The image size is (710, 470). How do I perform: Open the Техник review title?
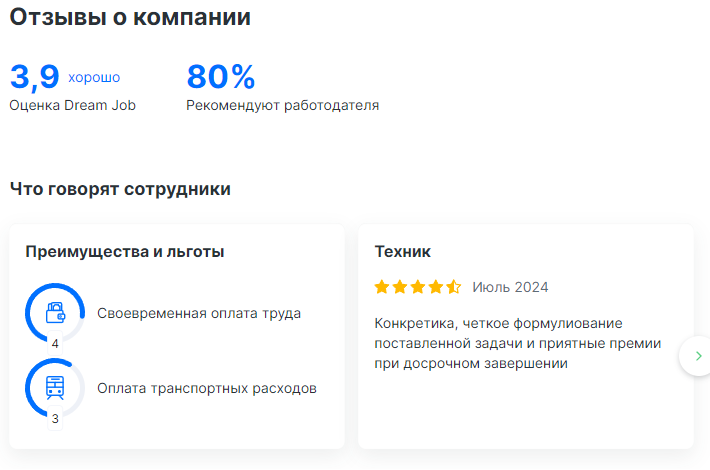(403, 251)
